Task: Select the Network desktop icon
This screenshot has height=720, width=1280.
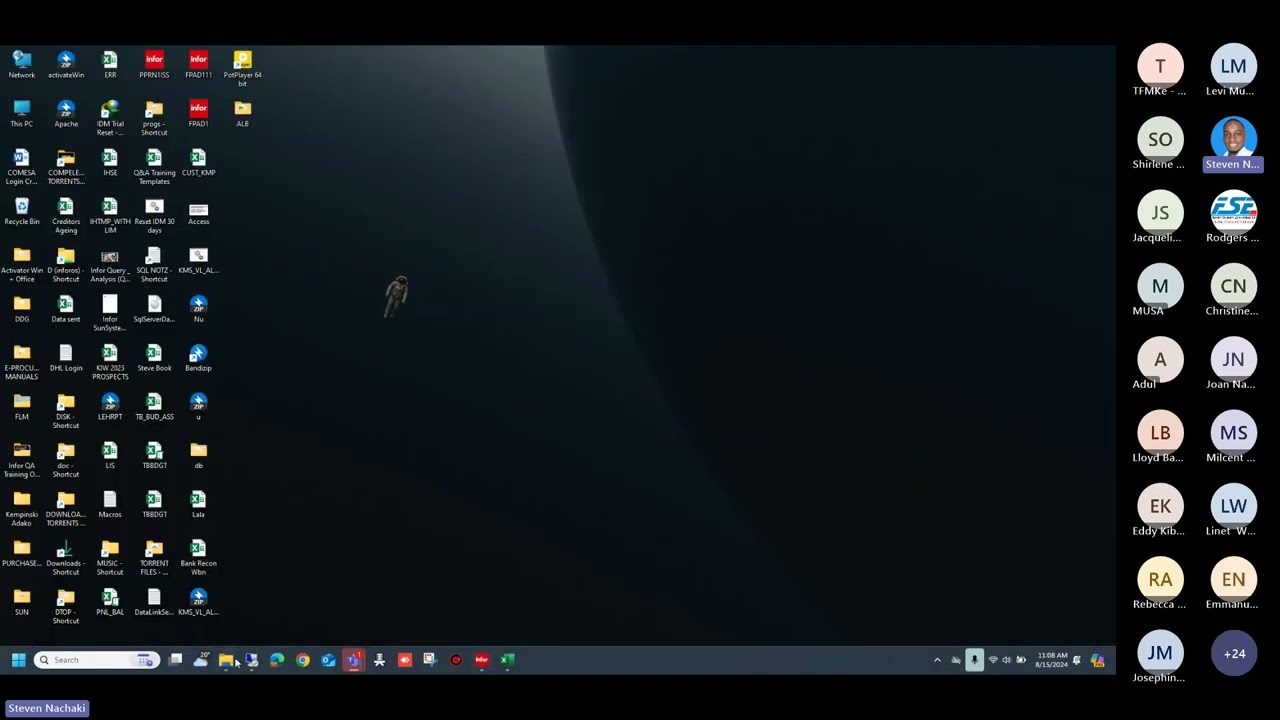Action: 22,65
